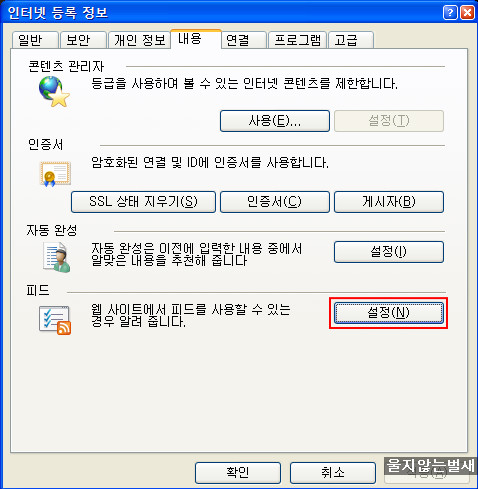478x489 pixels.
Task: Select the 개인 정보 tab
Action: (x=139, y=40)
